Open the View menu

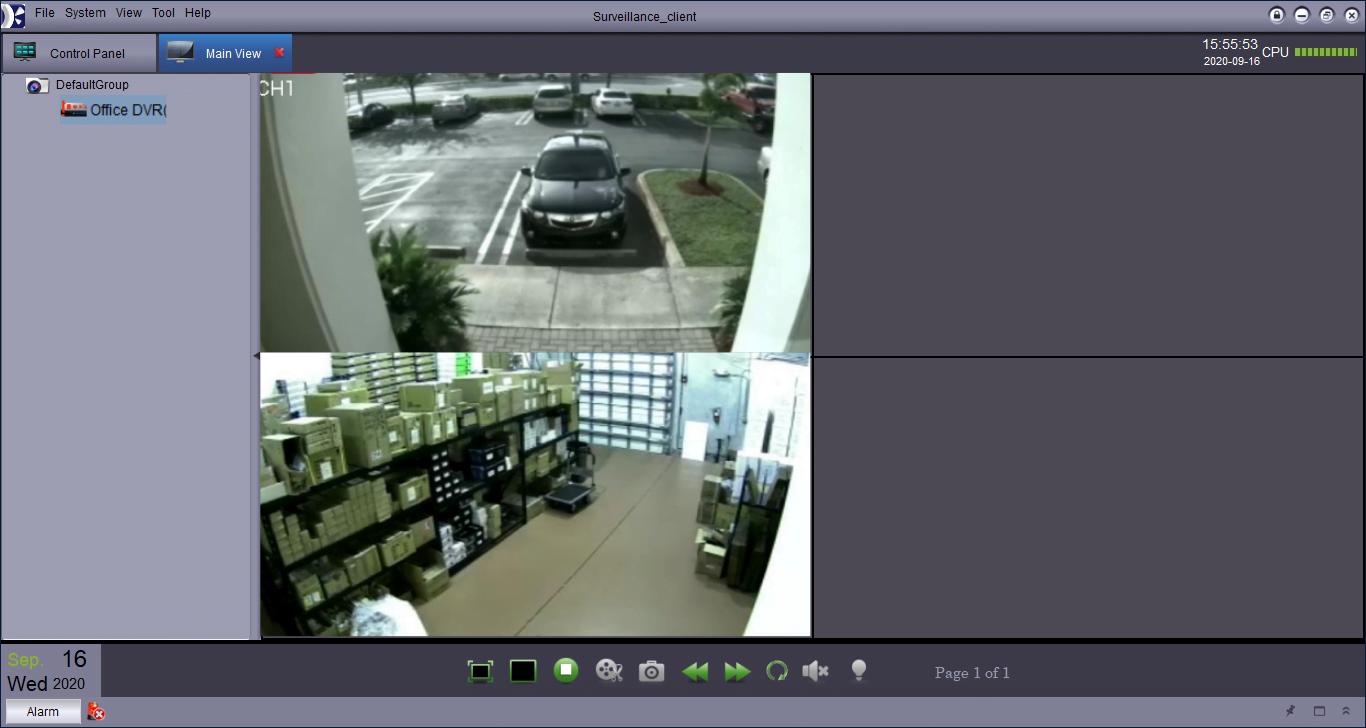(129, 13)
